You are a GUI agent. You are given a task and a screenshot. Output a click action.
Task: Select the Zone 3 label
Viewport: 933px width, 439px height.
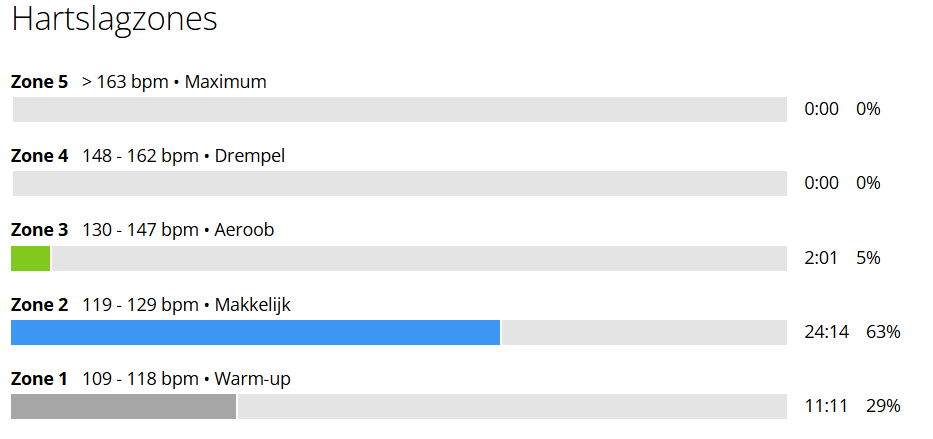39,230
